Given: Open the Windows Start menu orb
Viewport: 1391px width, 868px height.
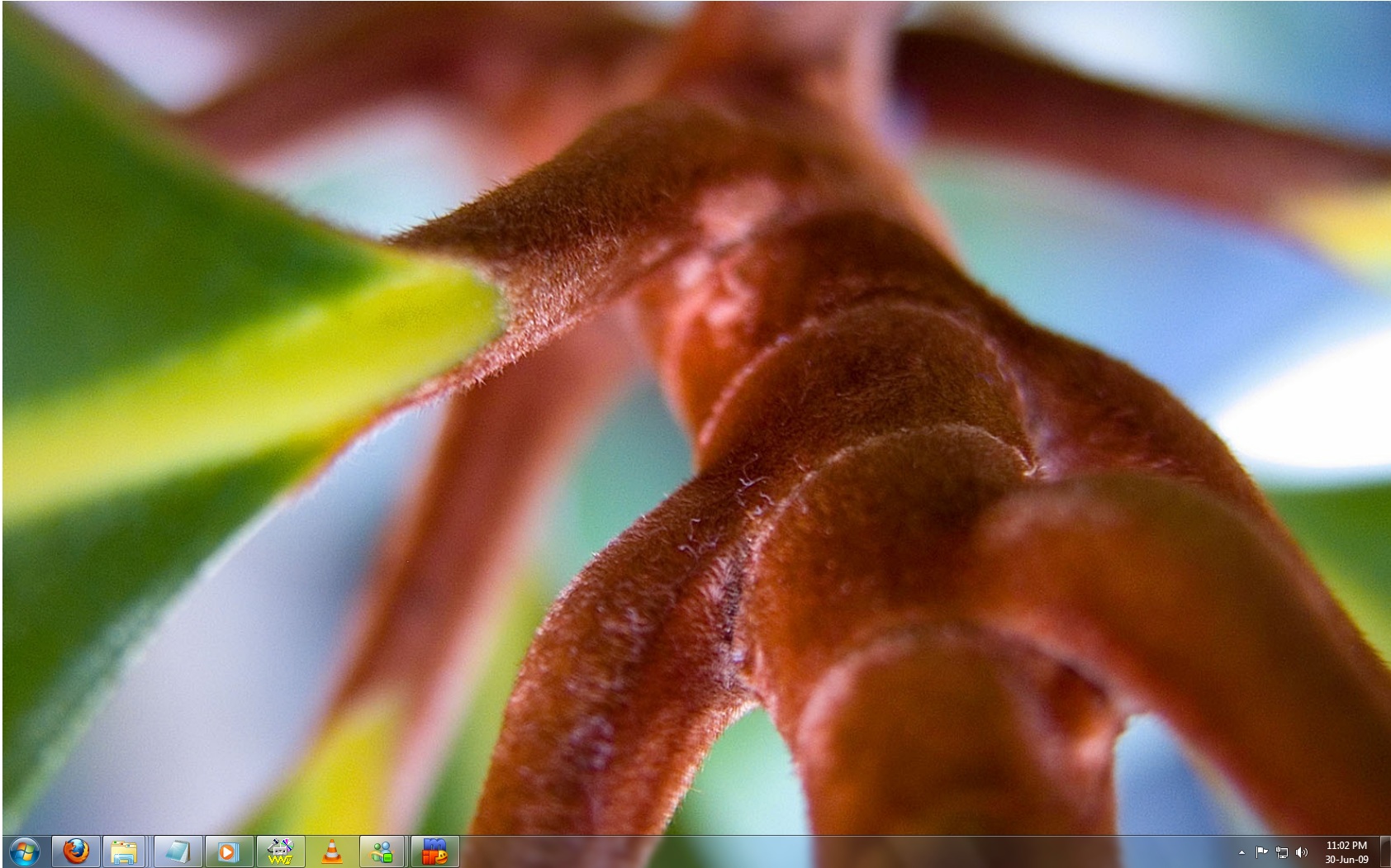Looking at the screenshot, I should [x=24, y=851].
